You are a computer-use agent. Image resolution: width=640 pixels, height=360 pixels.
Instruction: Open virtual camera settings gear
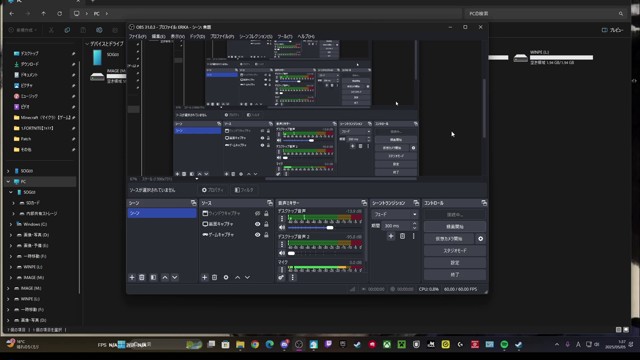coord(480,239)
